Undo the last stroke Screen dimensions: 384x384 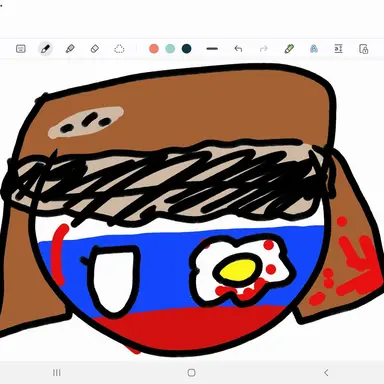point(238,49)
